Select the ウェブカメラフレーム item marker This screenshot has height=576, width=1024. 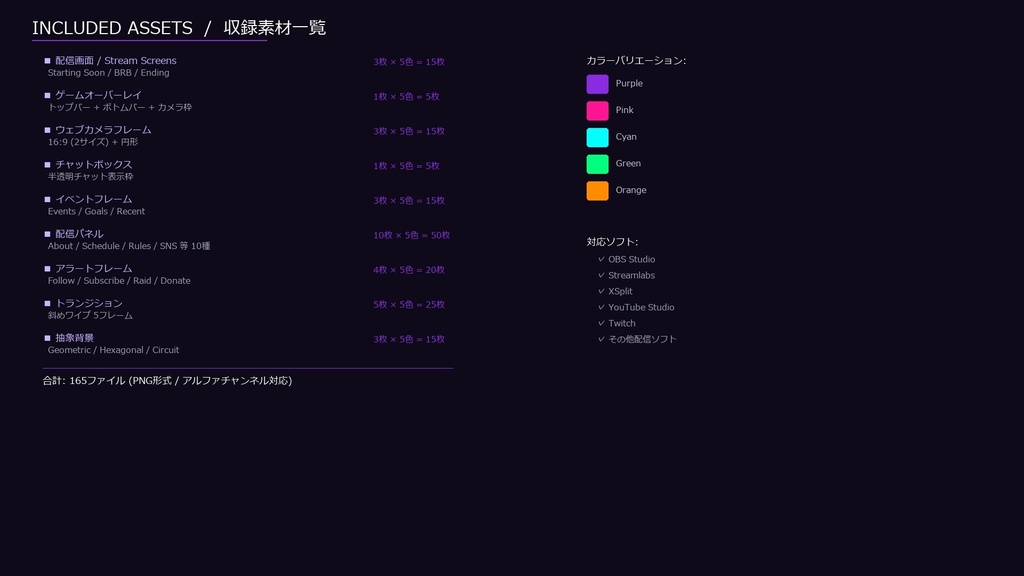click(46, 130)
